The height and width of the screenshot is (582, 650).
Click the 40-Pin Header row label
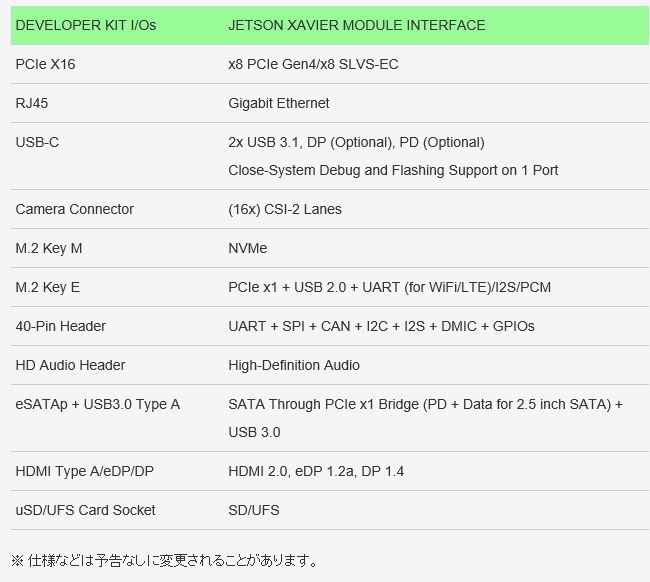tap(61, 326)
